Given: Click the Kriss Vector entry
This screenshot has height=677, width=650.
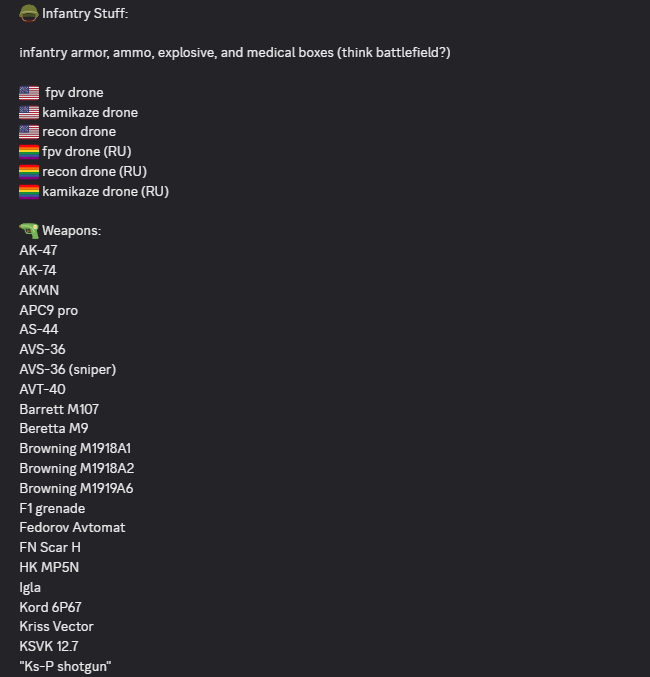Looking at the screenshot, I should point(56,626).
